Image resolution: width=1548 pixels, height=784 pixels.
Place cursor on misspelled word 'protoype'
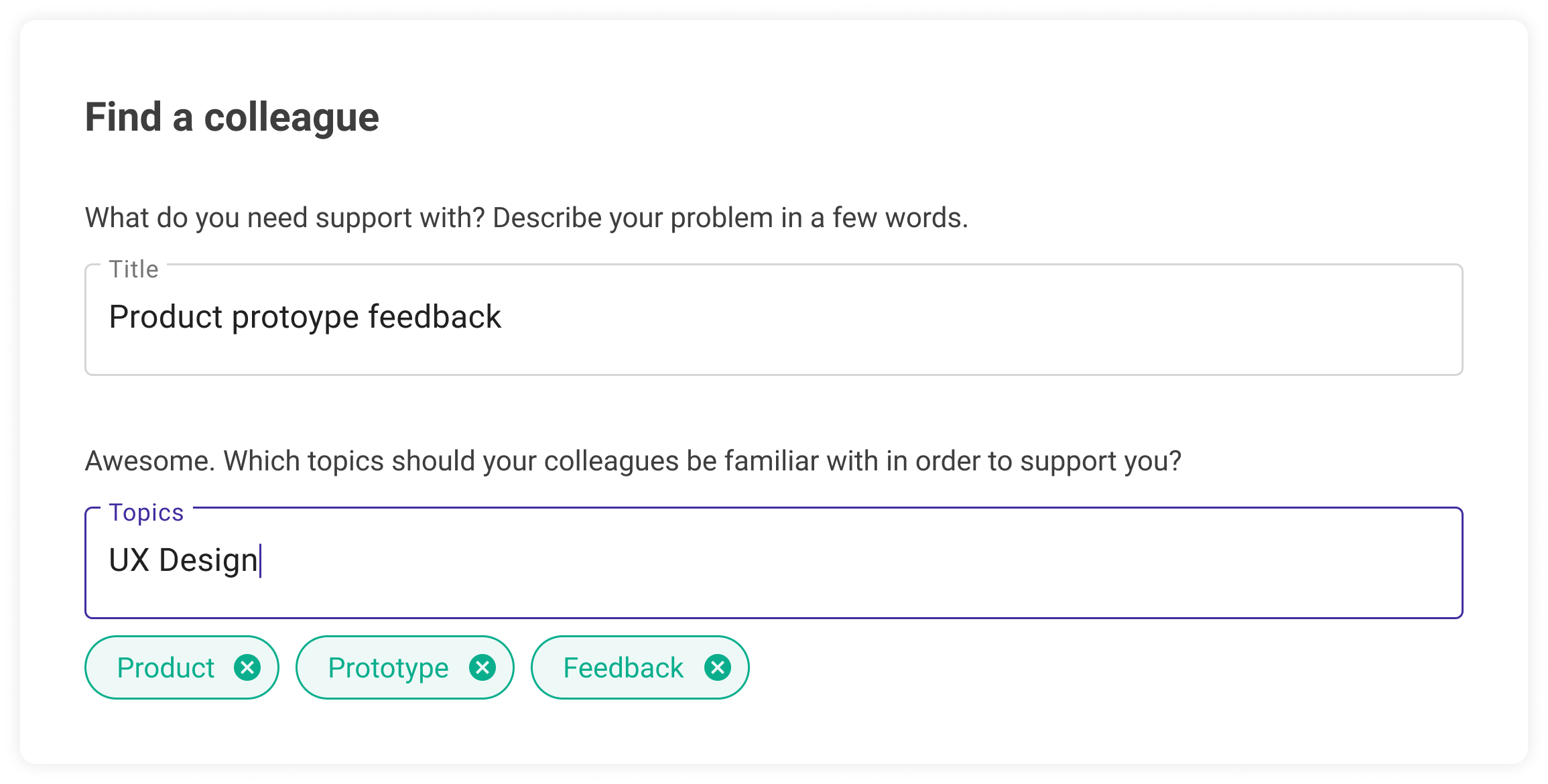tap(296, 318)
